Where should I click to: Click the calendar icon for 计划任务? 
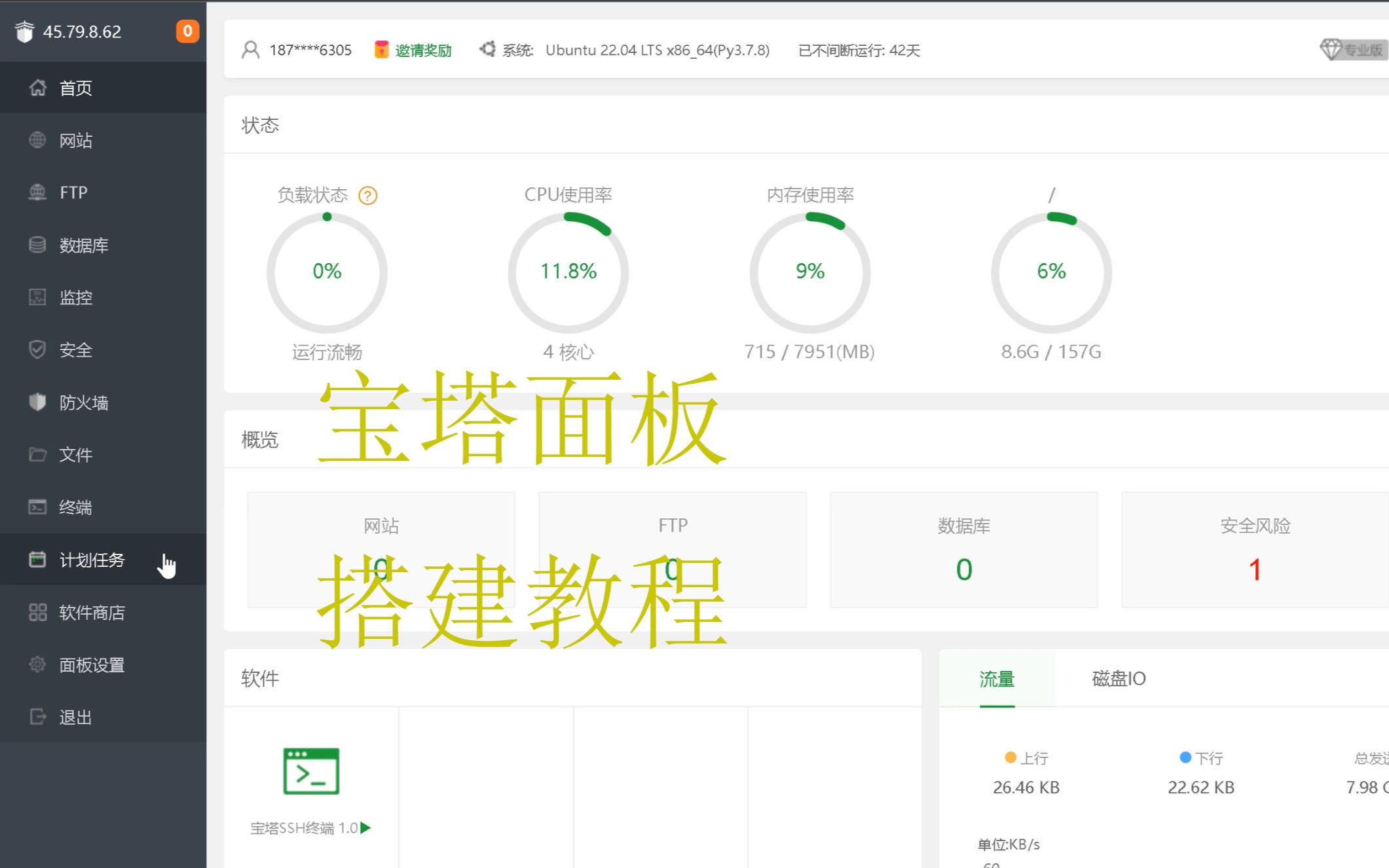37,559
